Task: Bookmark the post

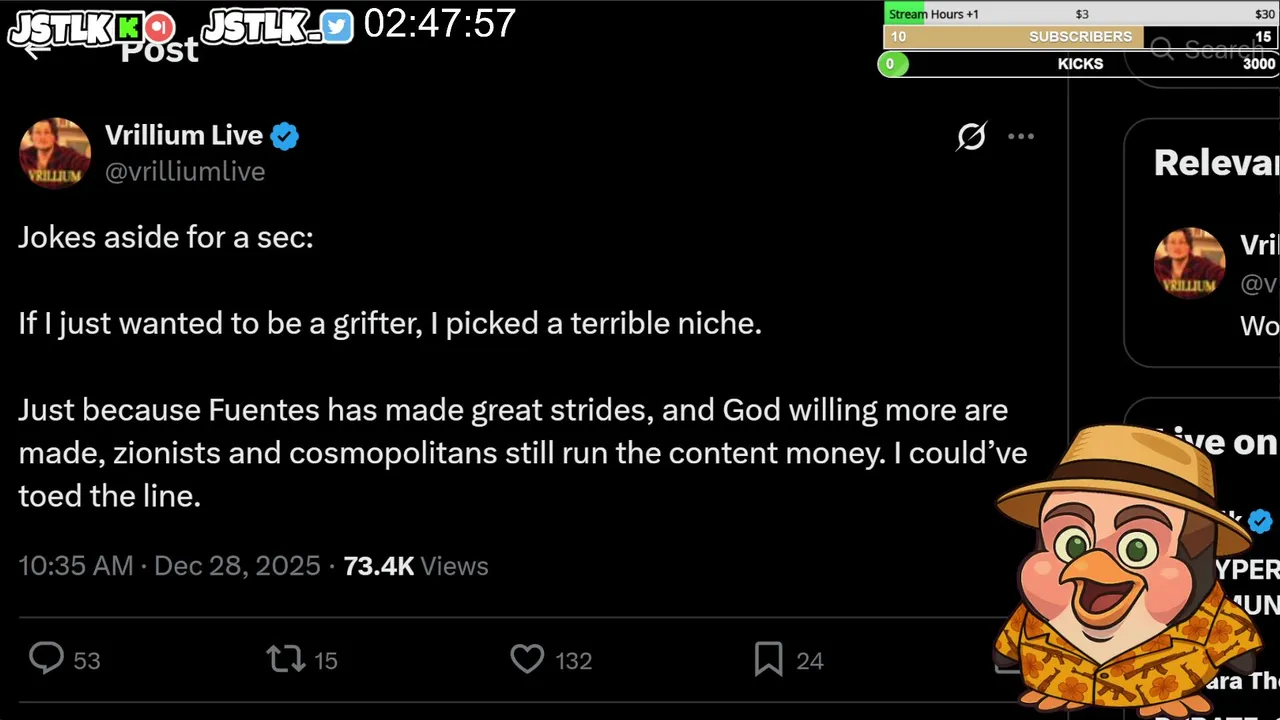Action: coord(768,659)
